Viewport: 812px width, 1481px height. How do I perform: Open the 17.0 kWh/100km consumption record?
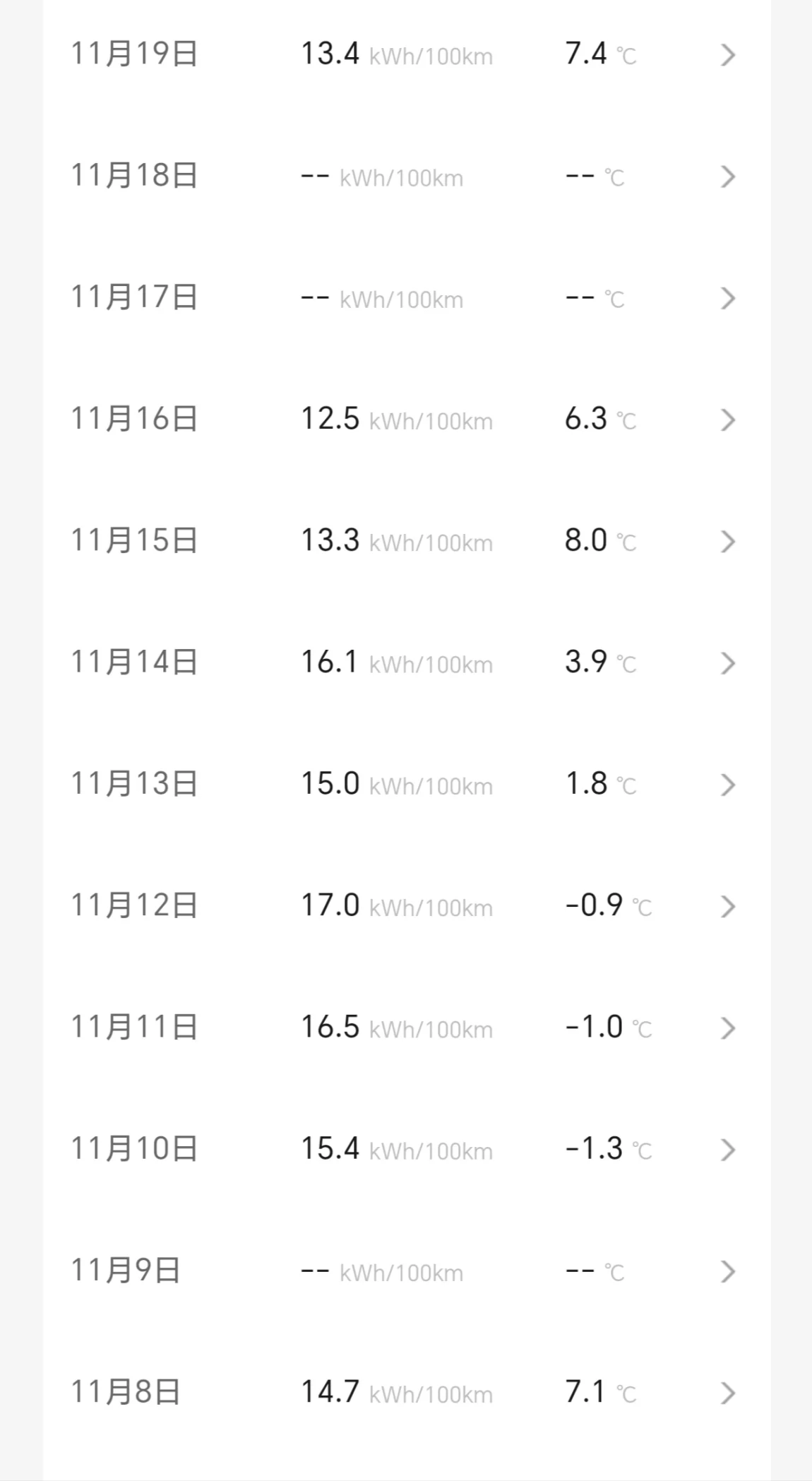click(396, 905)
